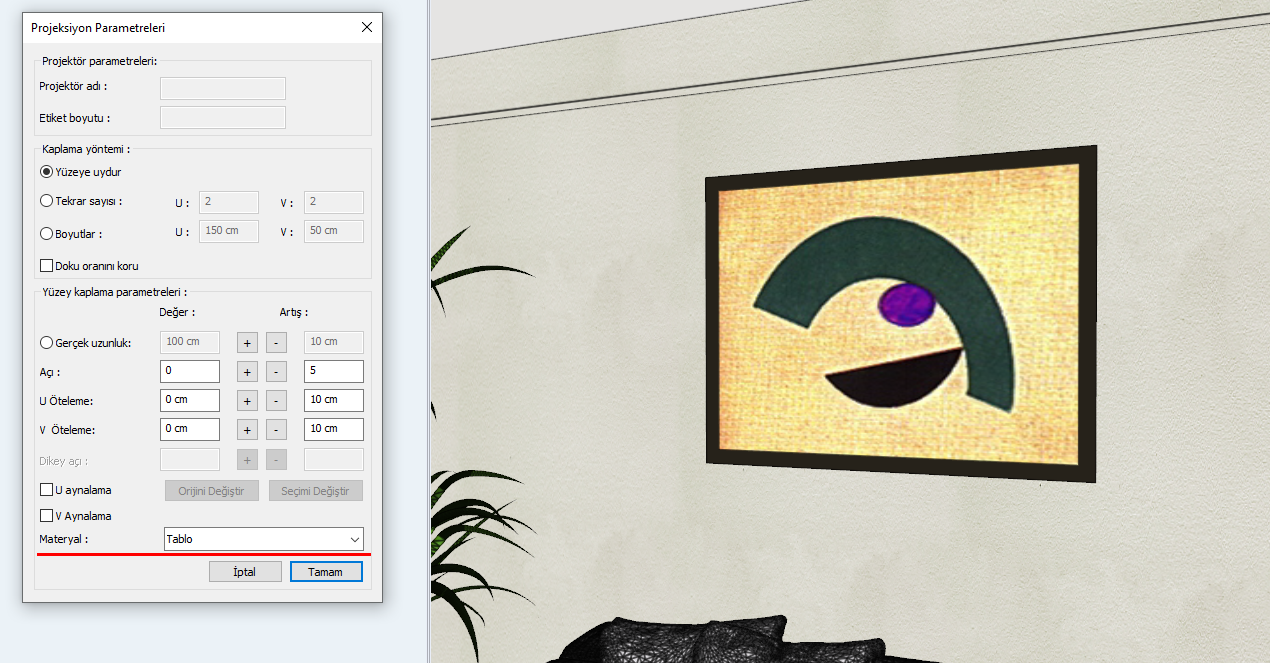Open the Materyal dropdown showing Tablo

pyautogui.click(x=264, y=539)
